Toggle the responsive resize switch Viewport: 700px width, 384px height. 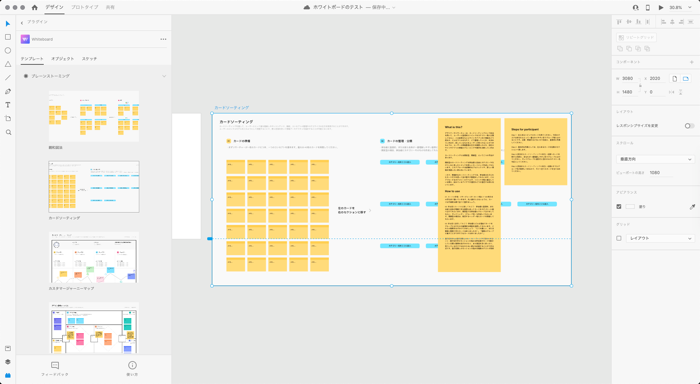pos(689,126)
